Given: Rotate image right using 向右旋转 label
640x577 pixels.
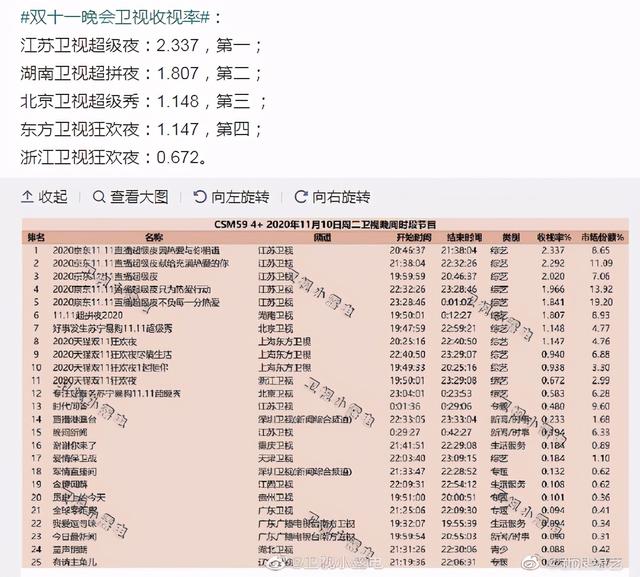Looking at the screenshot, I should (341, 197).
